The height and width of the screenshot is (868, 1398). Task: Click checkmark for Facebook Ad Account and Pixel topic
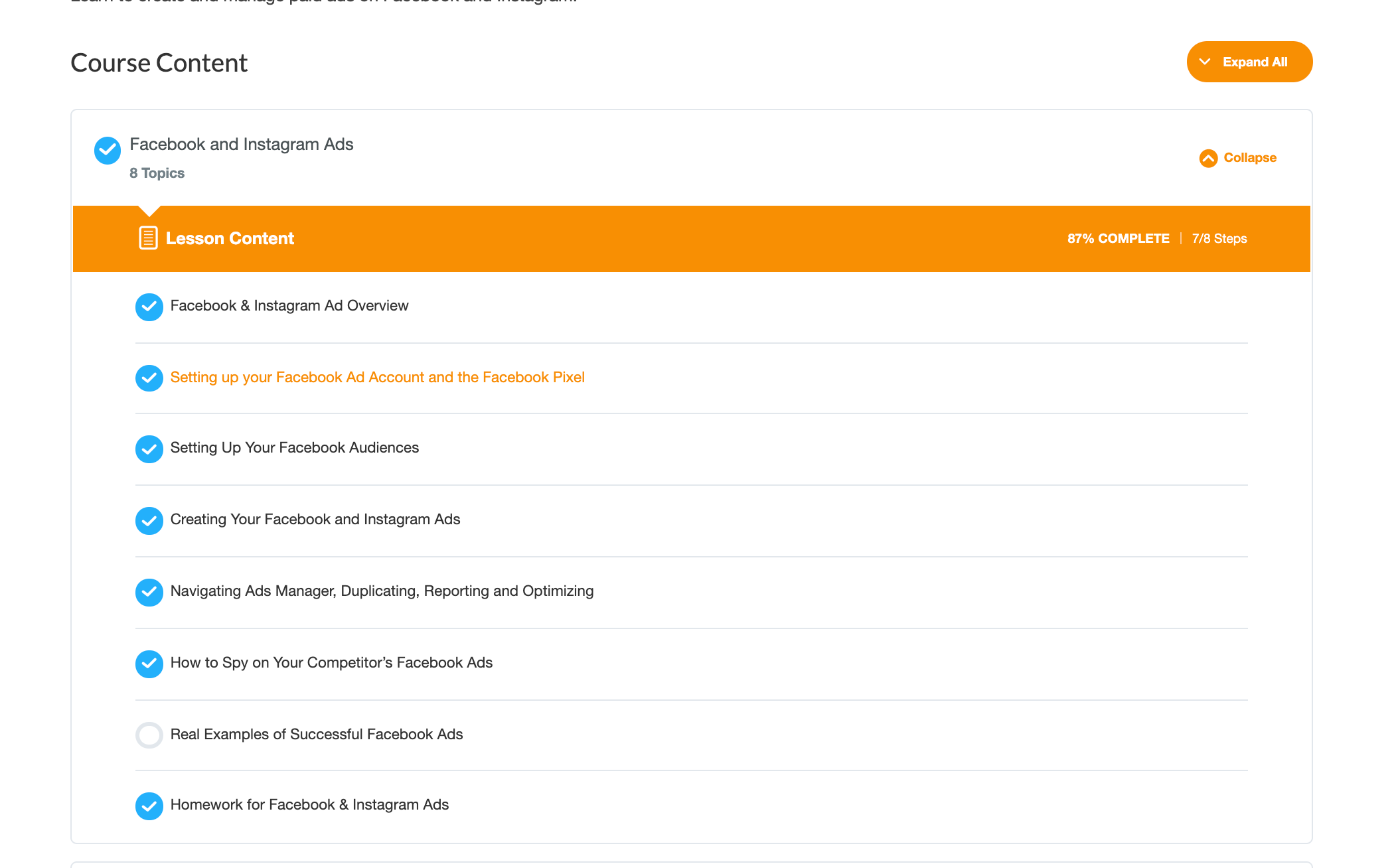[149, 378]
